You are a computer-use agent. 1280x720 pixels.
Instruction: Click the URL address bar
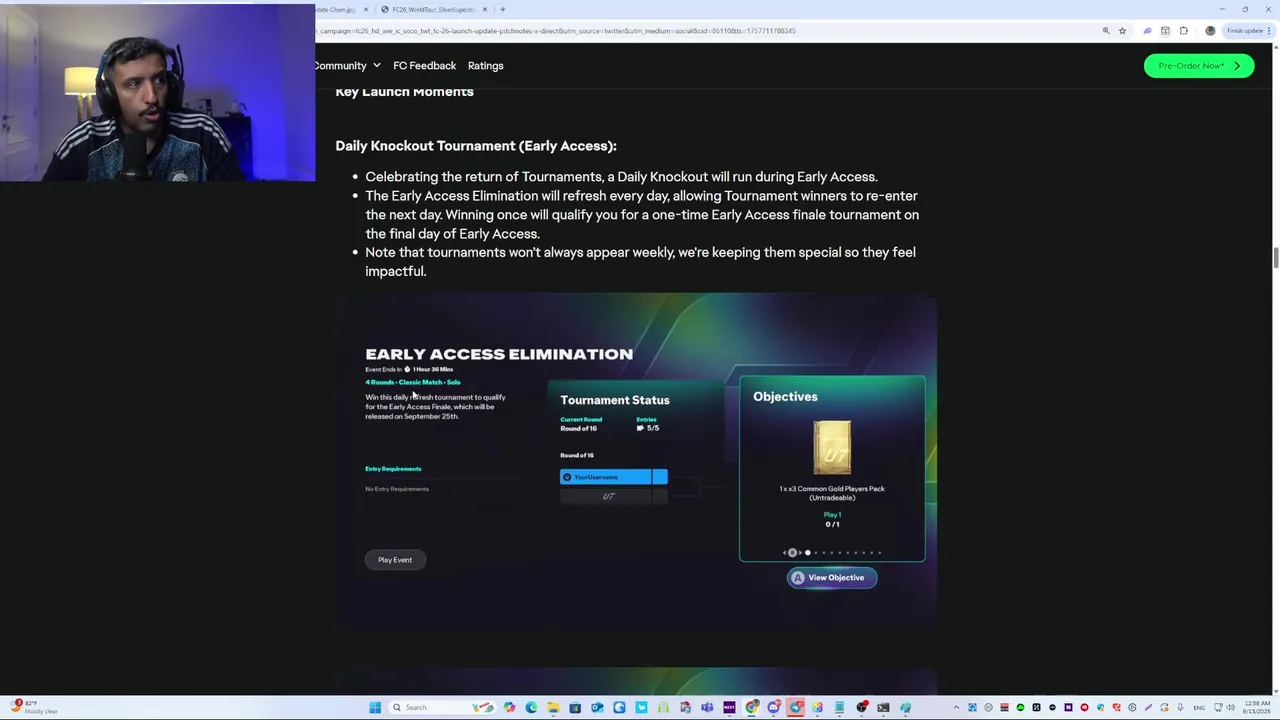coord(700,31)
